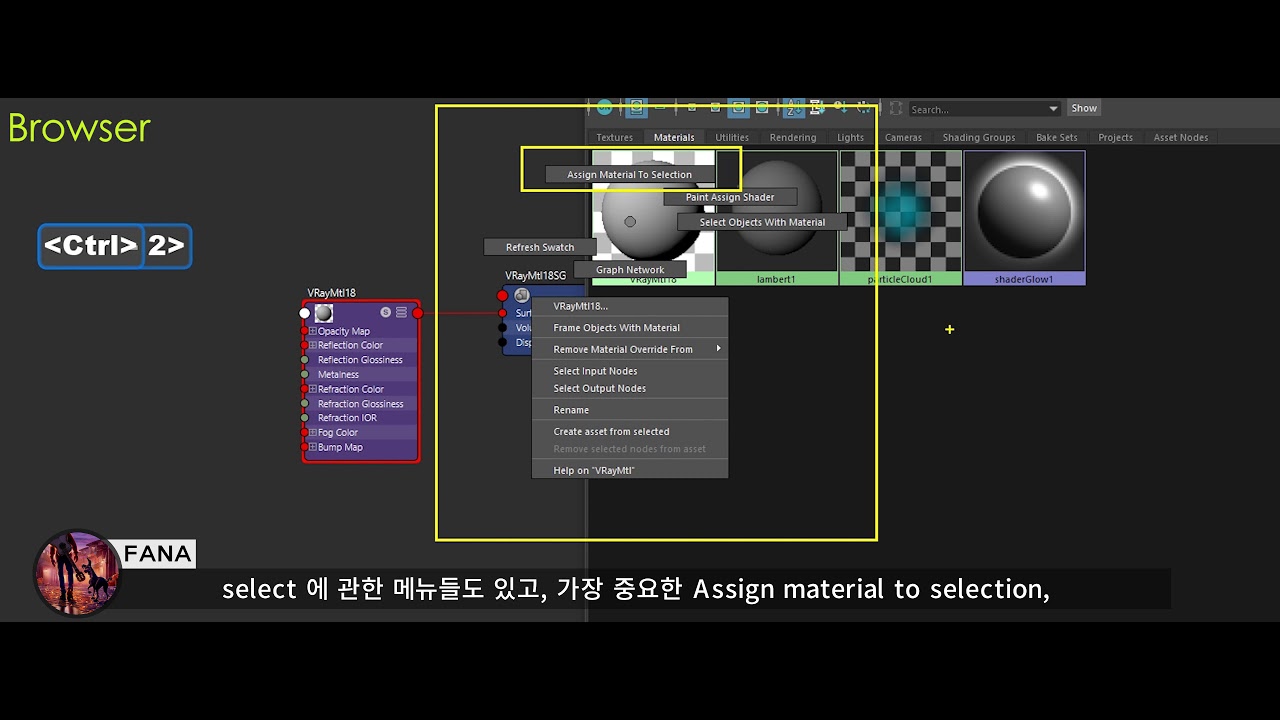This screenshot has width=1280, height=720.
Task: Click the red output port of VRayMtl18 node
Action: pos(417,313)
